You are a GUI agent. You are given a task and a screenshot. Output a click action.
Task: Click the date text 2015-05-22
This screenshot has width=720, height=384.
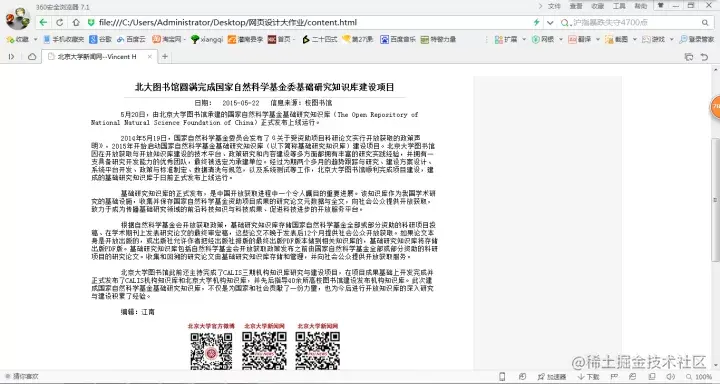pos(241,103)
